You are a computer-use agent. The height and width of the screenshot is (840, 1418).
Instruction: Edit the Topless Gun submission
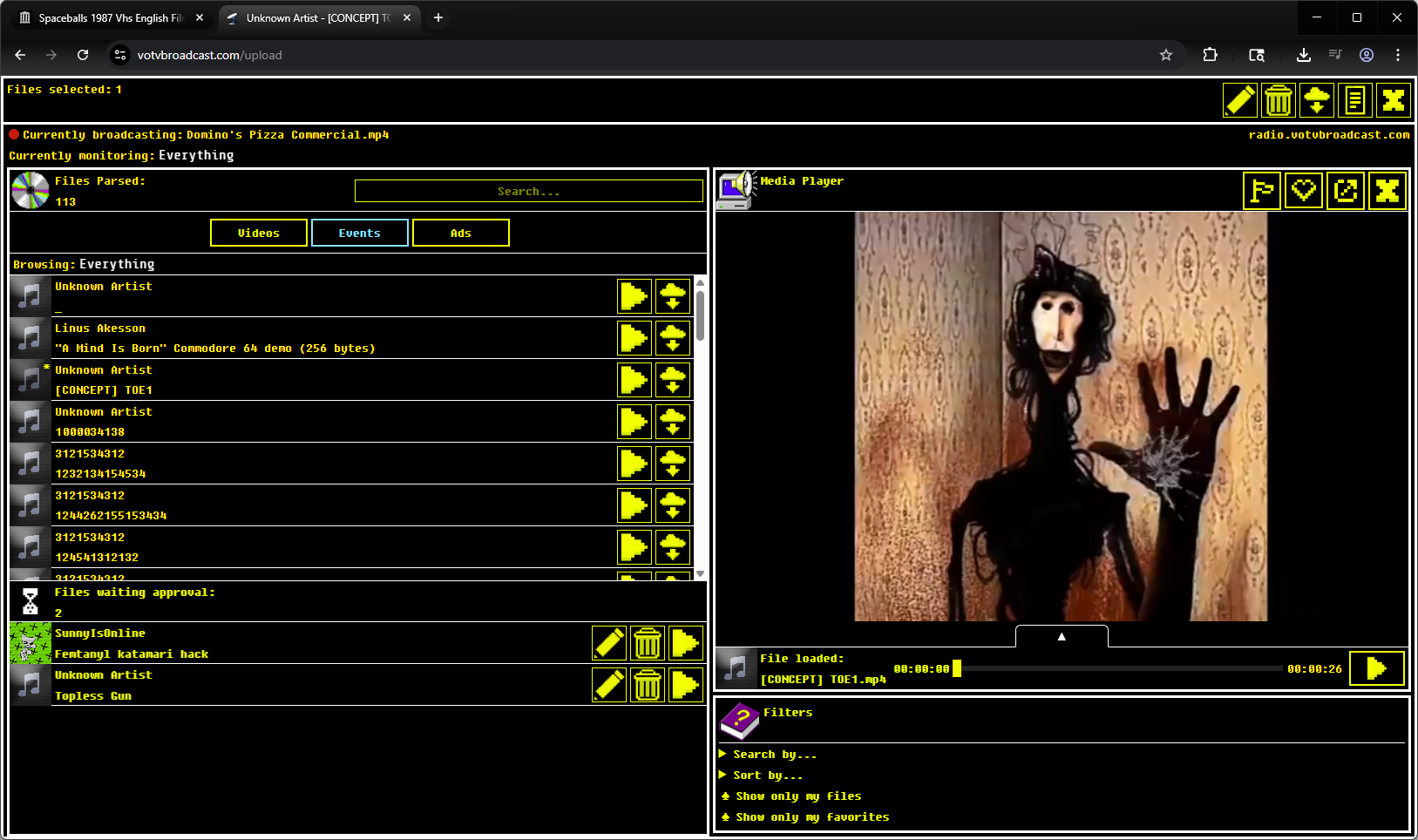609,686
